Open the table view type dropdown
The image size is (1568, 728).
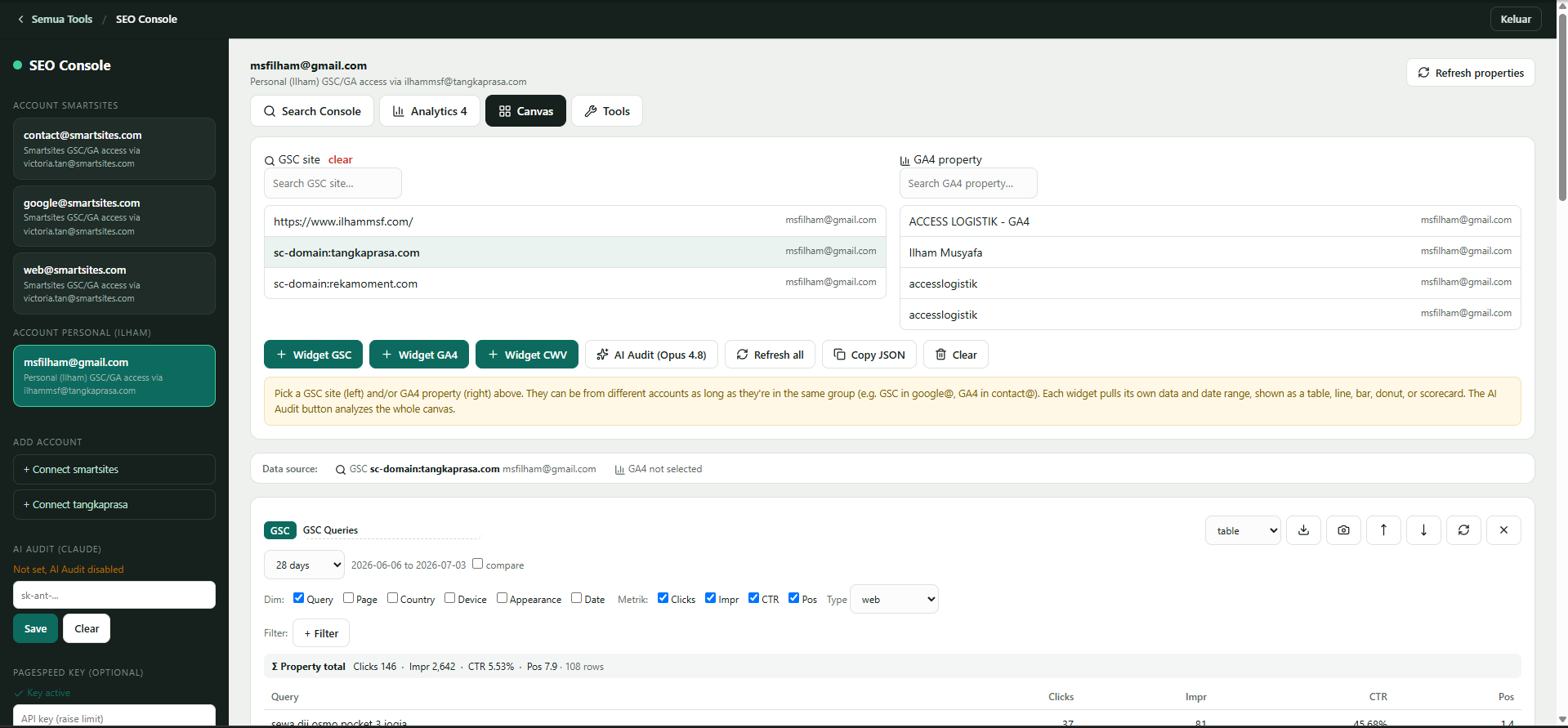(x=1243, y=530)
